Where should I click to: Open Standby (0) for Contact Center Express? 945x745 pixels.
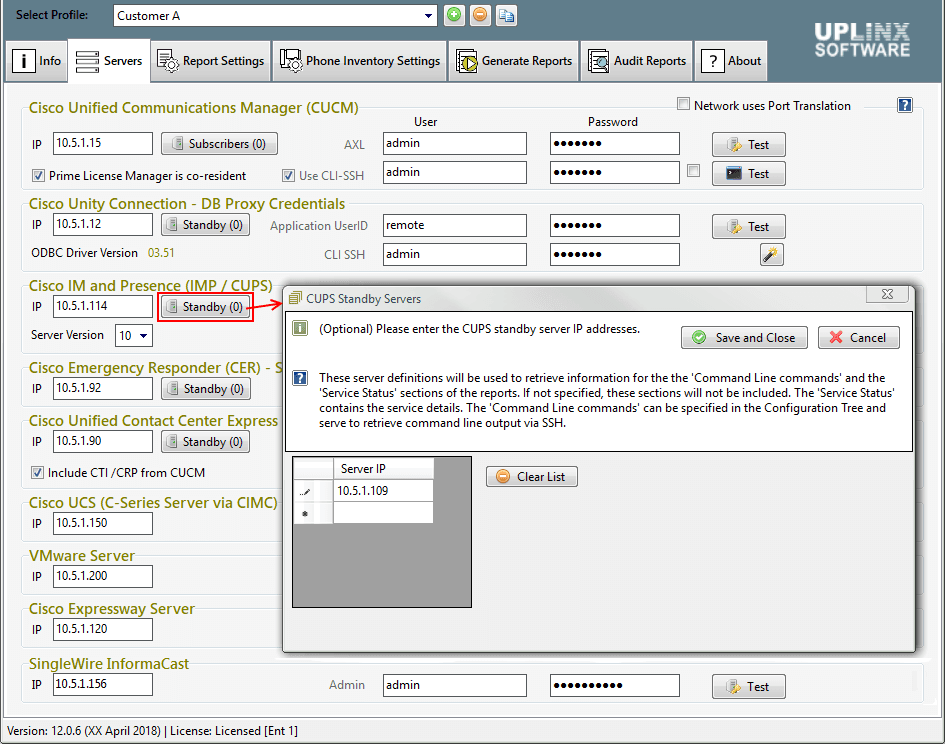tap(206, 442)
